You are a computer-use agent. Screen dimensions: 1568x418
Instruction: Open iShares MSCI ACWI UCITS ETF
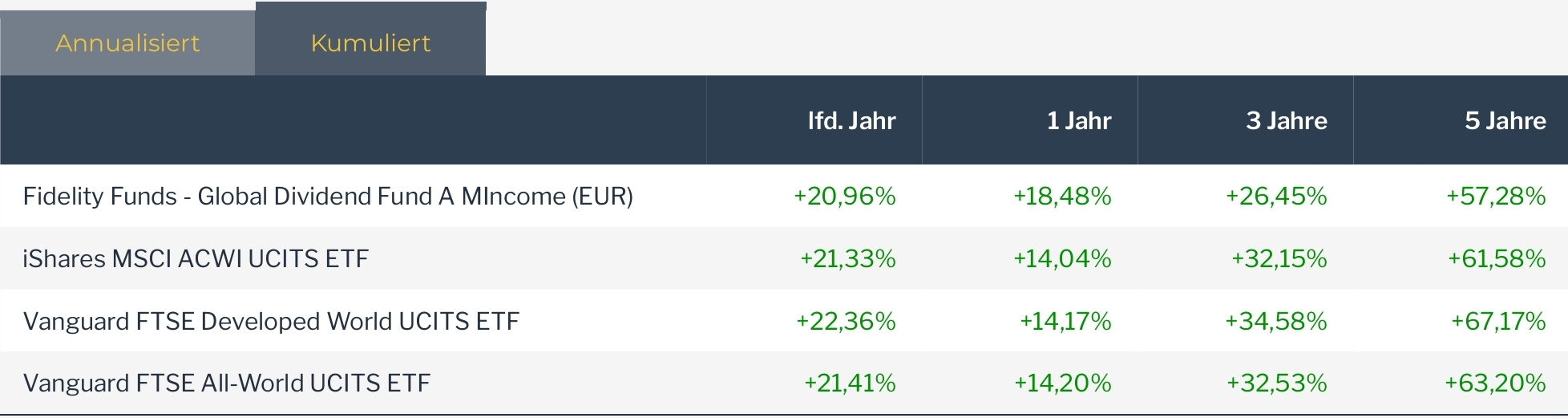(x=196, y=258)
